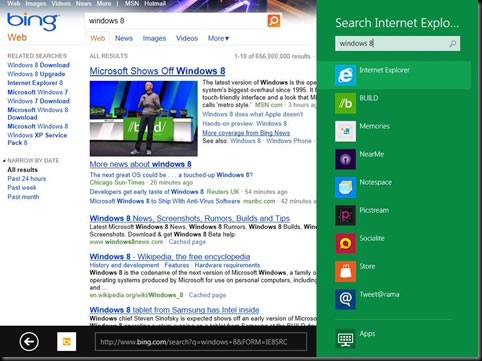Click the Bing logo
Viewport: 482px width, 361px height.
pyautogui.click(x=32, y=21)
